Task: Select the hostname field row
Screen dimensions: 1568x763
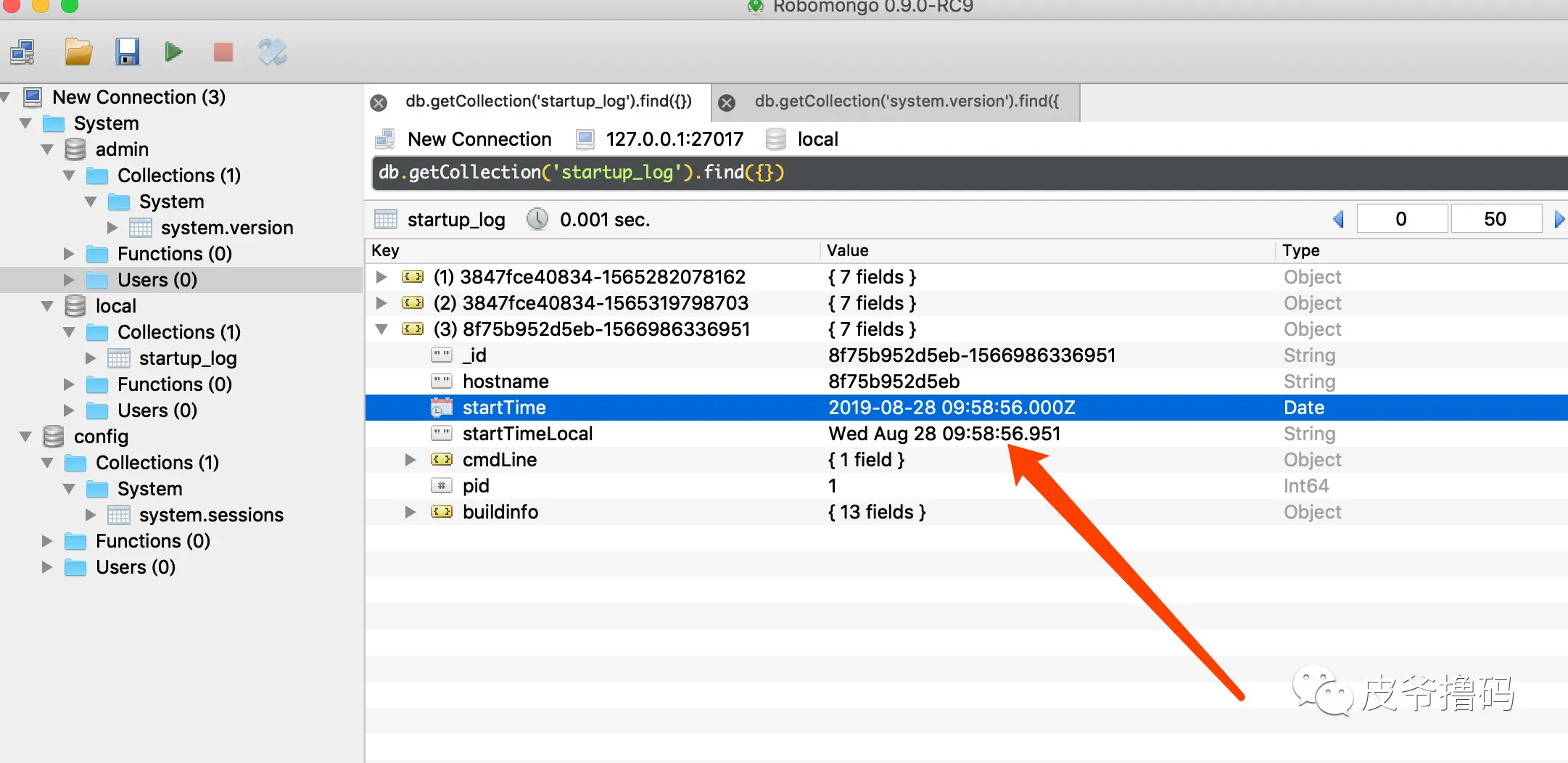Action: click(x=967, y=381)
